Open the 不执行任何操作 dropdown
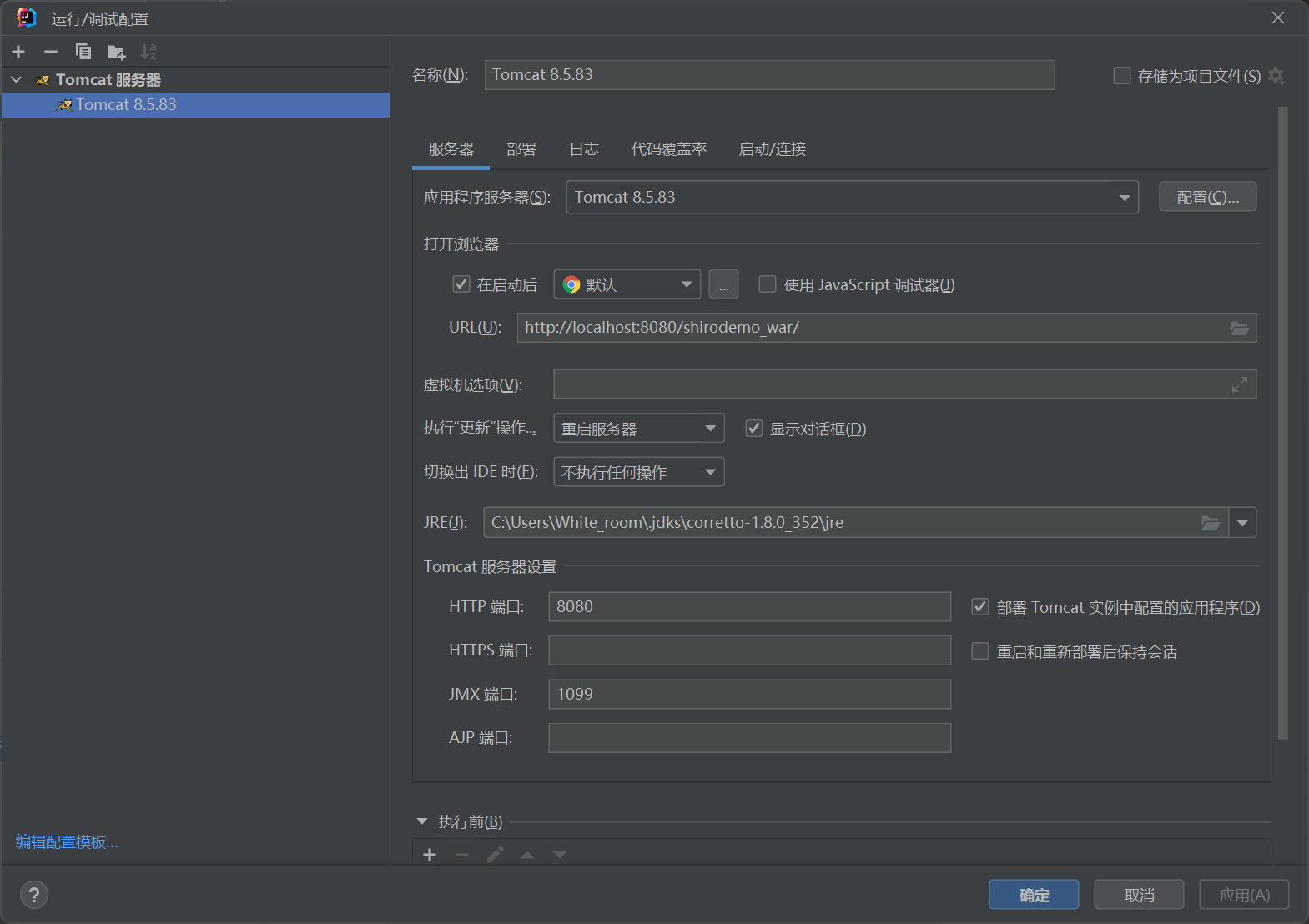 [x=639, y=472]
